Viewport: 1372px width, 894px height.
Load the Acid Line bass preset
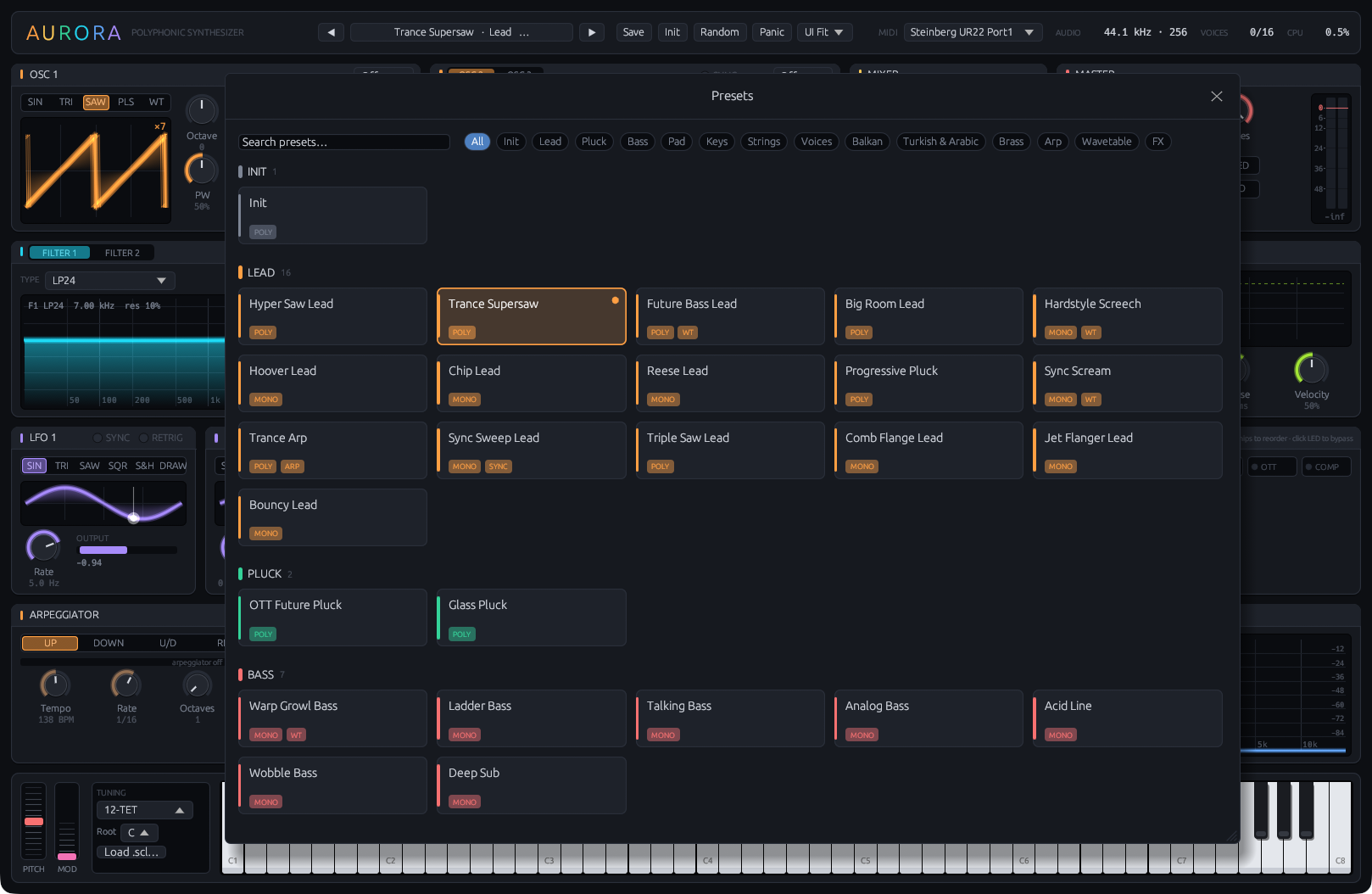[1127, 718]
